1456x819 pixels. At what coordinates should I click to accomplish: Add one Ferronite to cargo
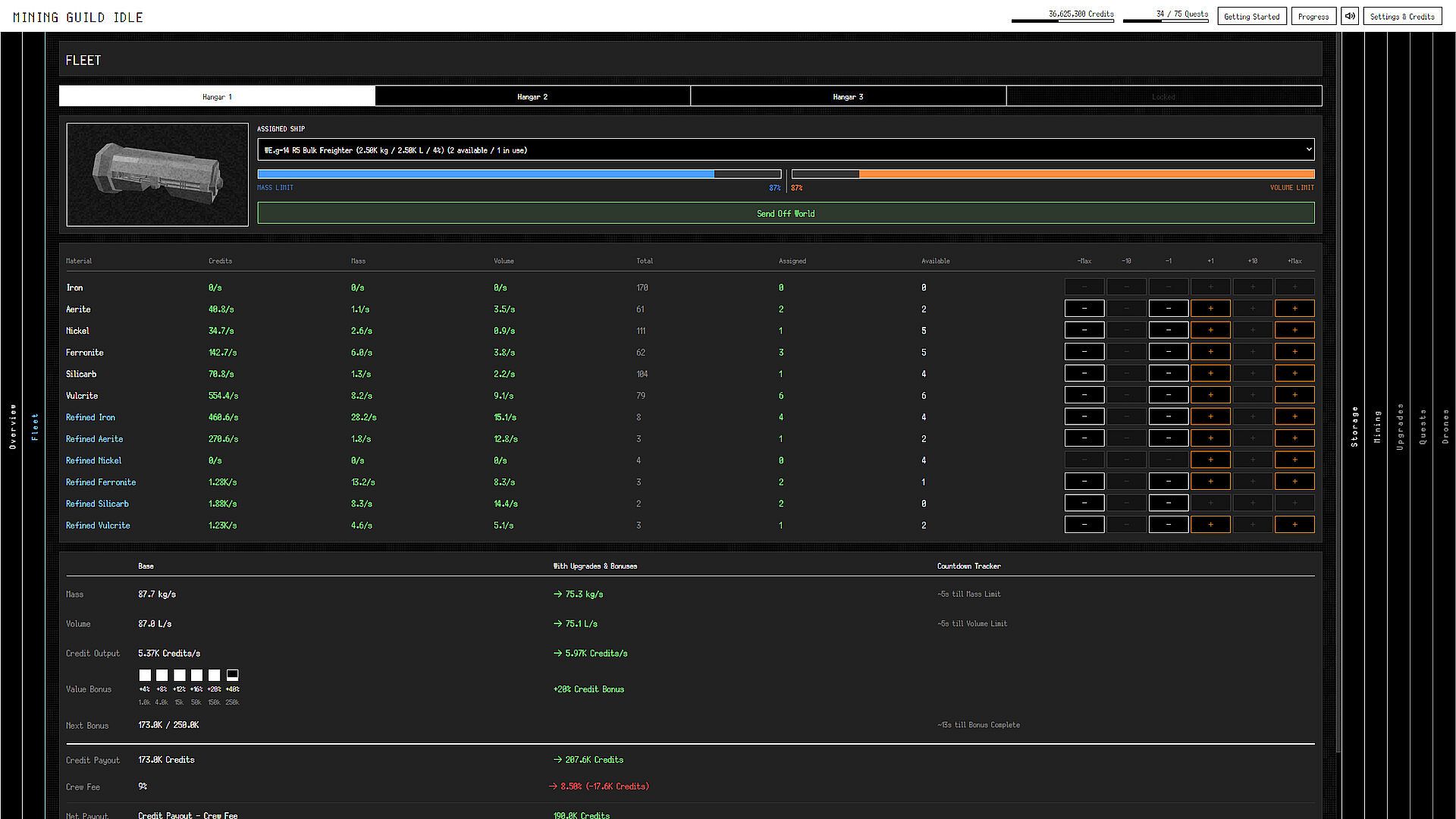1210,352
